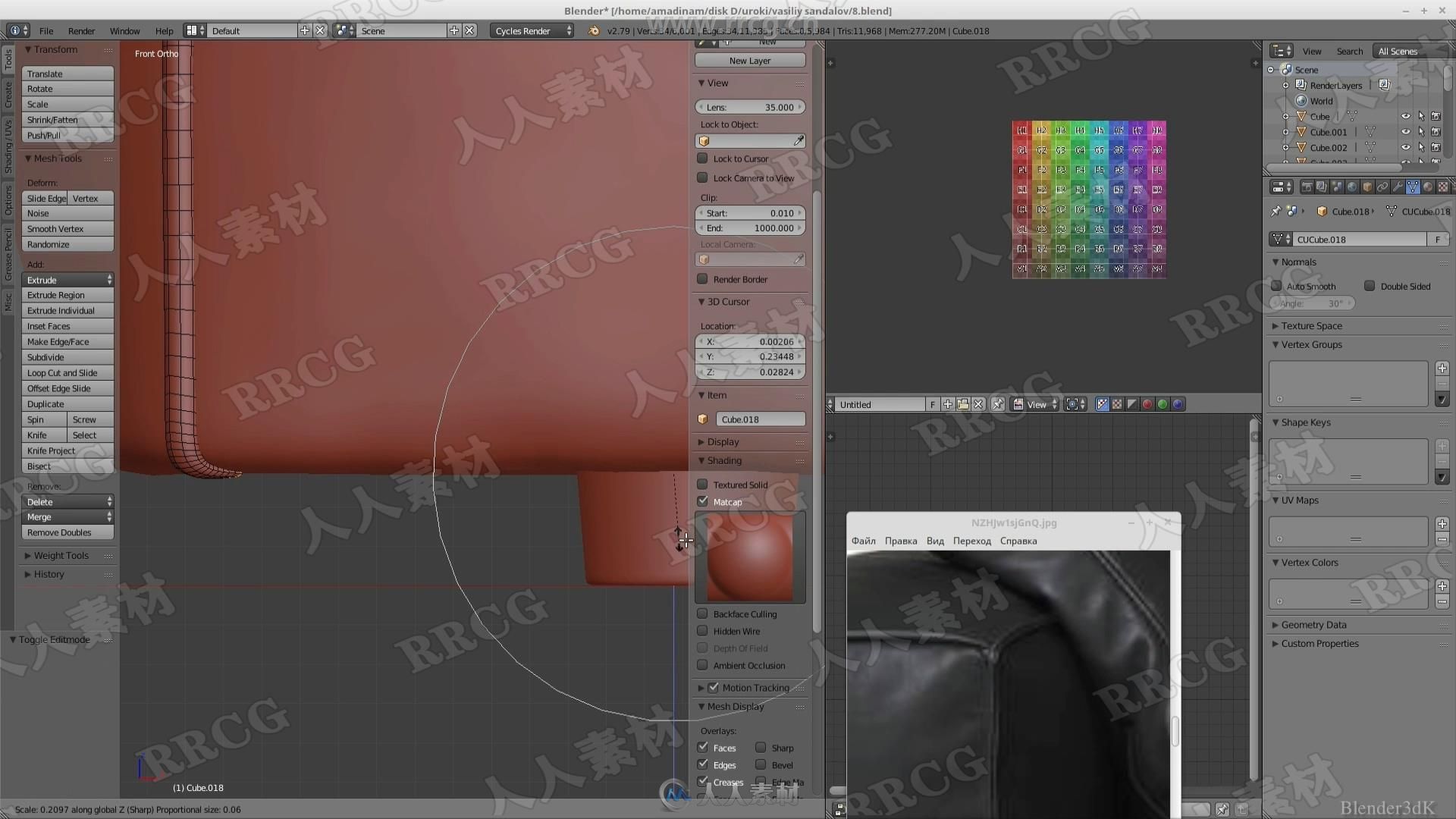Click the Remove Doubles button
The image size is (1456, 819).
point(67,532)
